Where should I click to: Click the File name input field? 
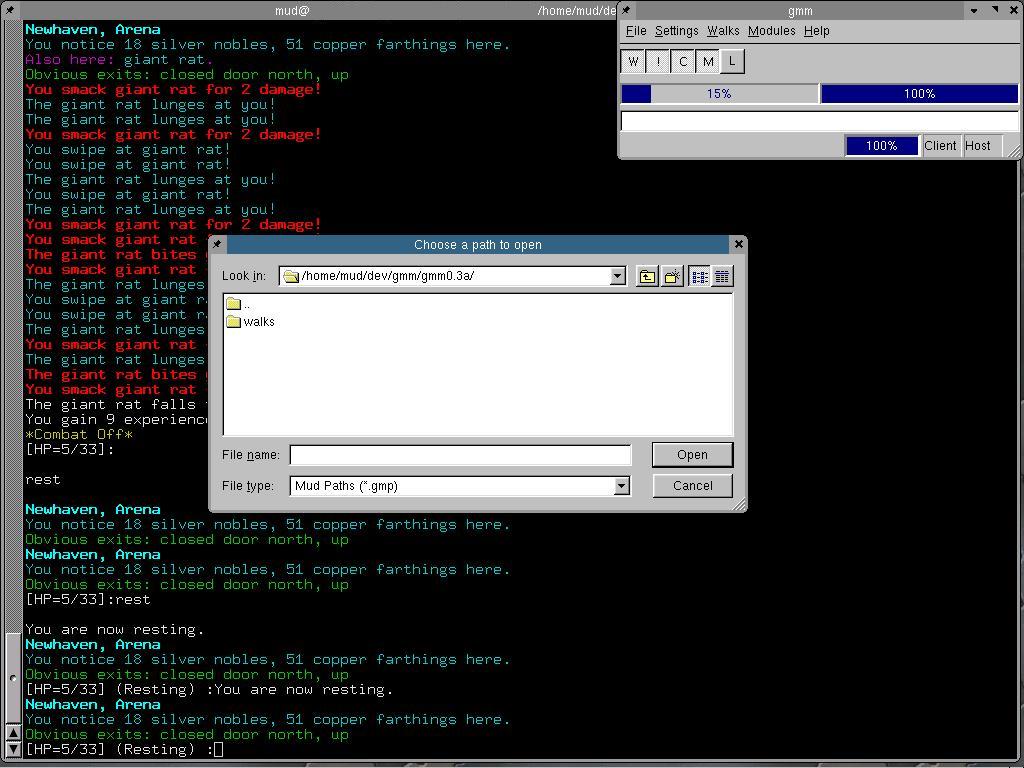pos(460,455)
